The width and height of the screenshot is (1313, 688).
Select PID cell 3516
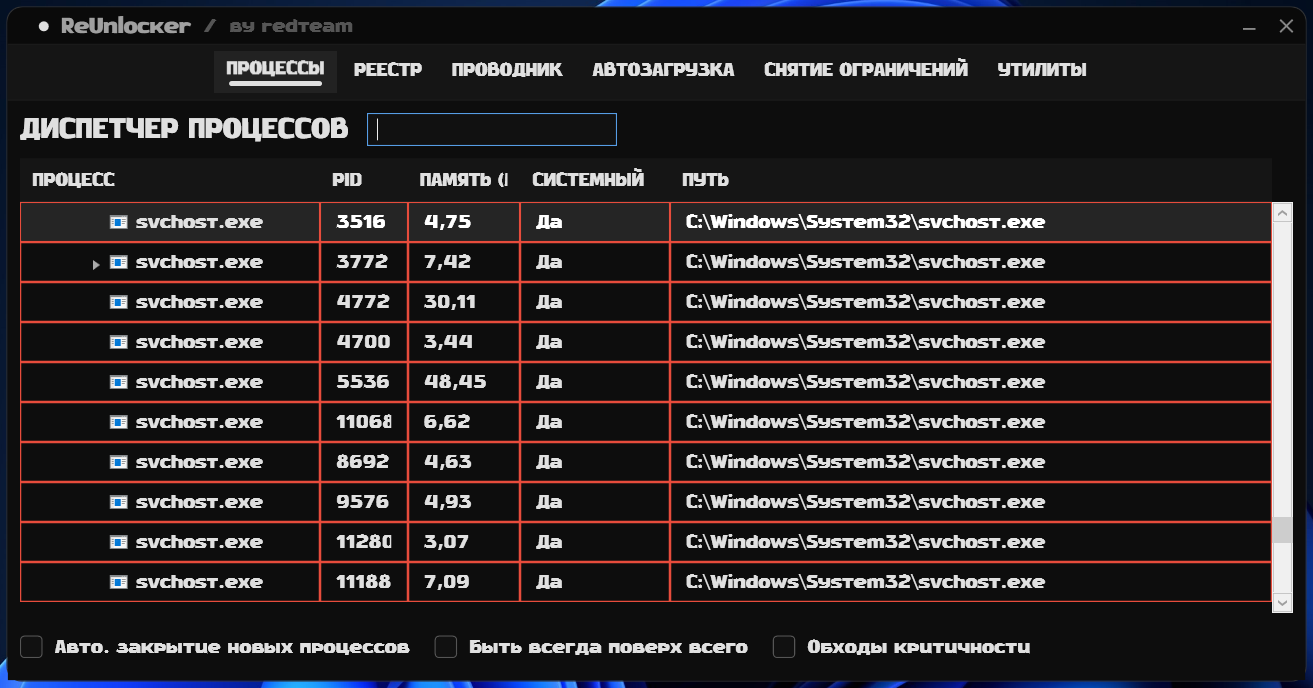364,222
